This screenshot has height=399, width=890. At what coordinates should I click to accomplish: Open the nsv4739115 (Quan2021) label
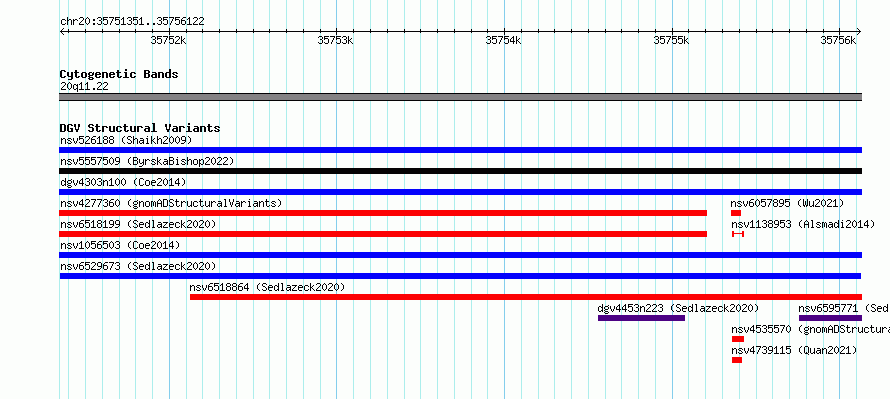[794, 350]
